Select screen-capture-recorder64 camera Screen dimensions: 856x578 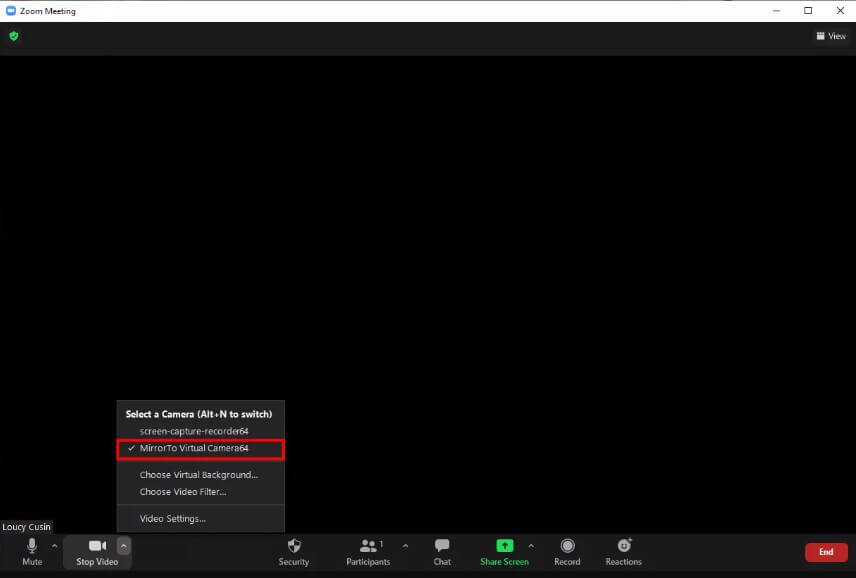pyautogui.click(x=200, y=431)
